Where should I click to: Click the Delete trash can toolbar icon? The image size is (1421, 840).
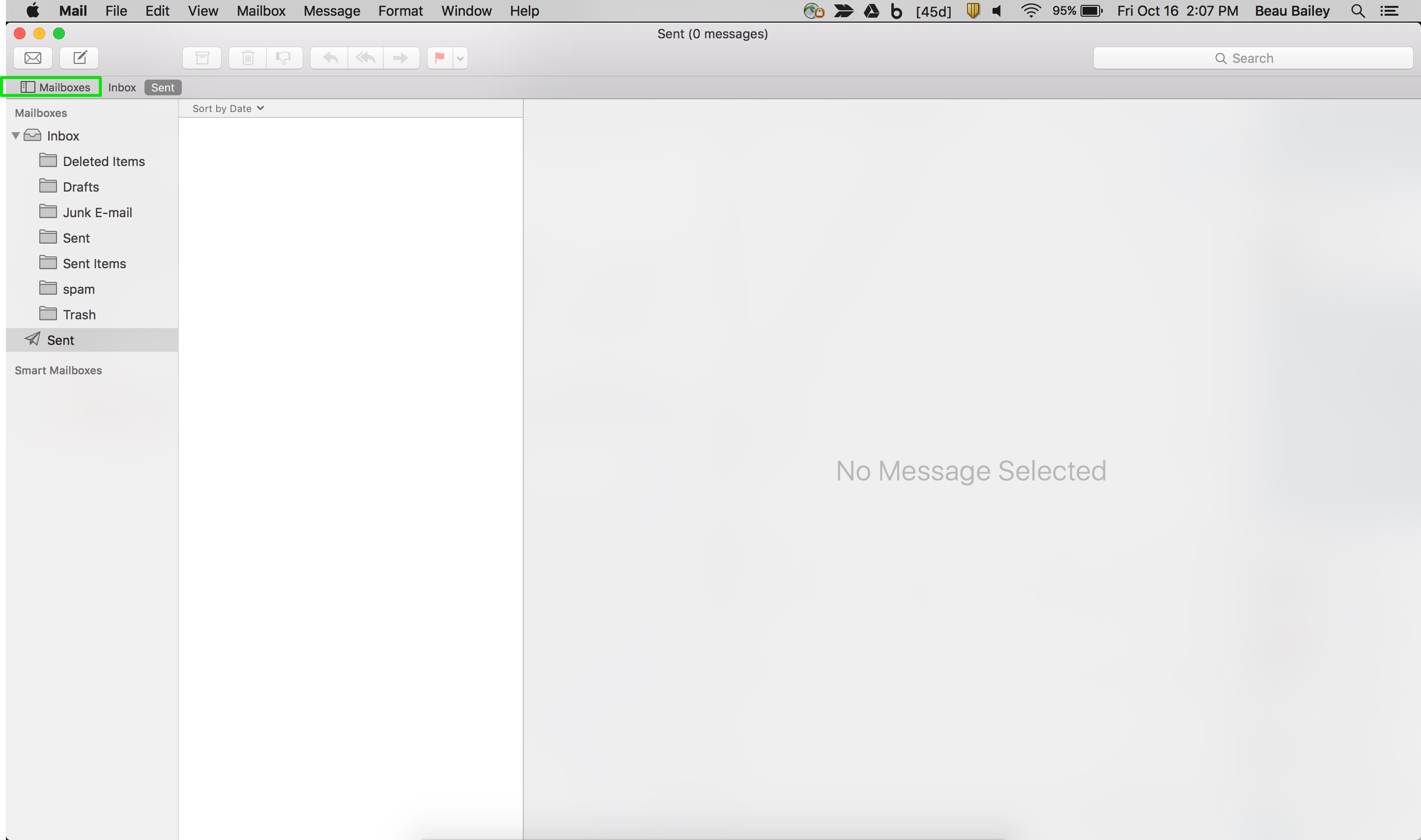[248, 58]
